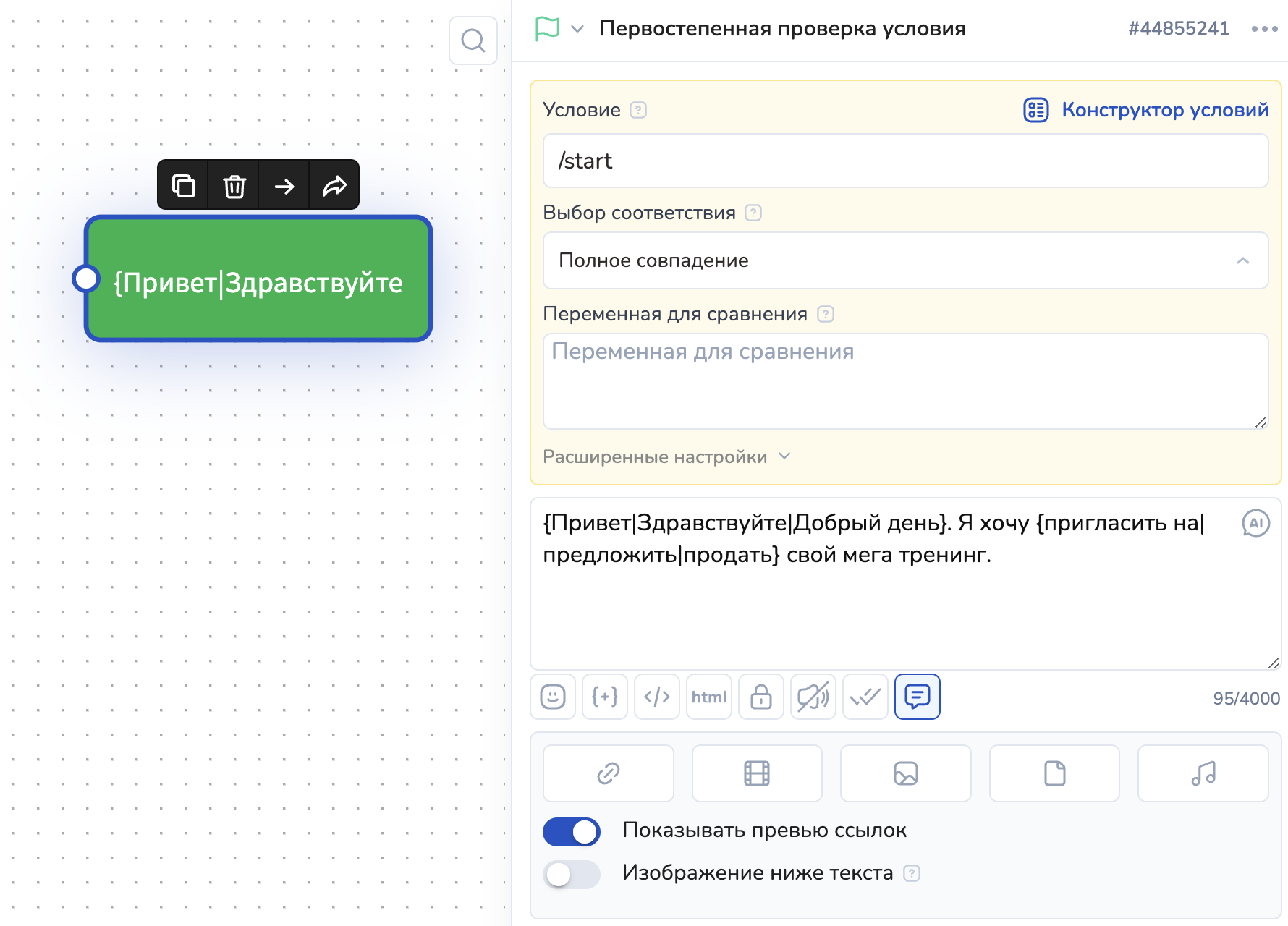Open the "Полное совпадение" match type dropdown

pyautogui.click(x=905, y=260)
